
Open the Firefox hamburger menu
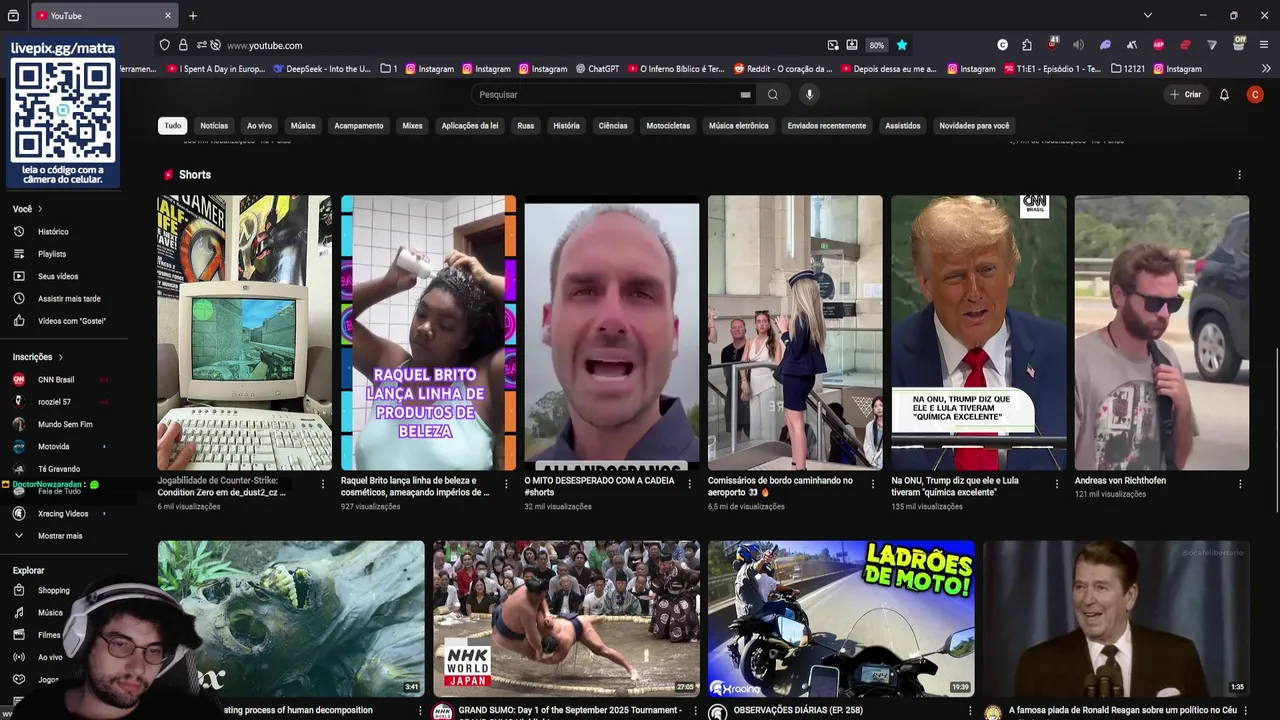[x=1264, y=45]
